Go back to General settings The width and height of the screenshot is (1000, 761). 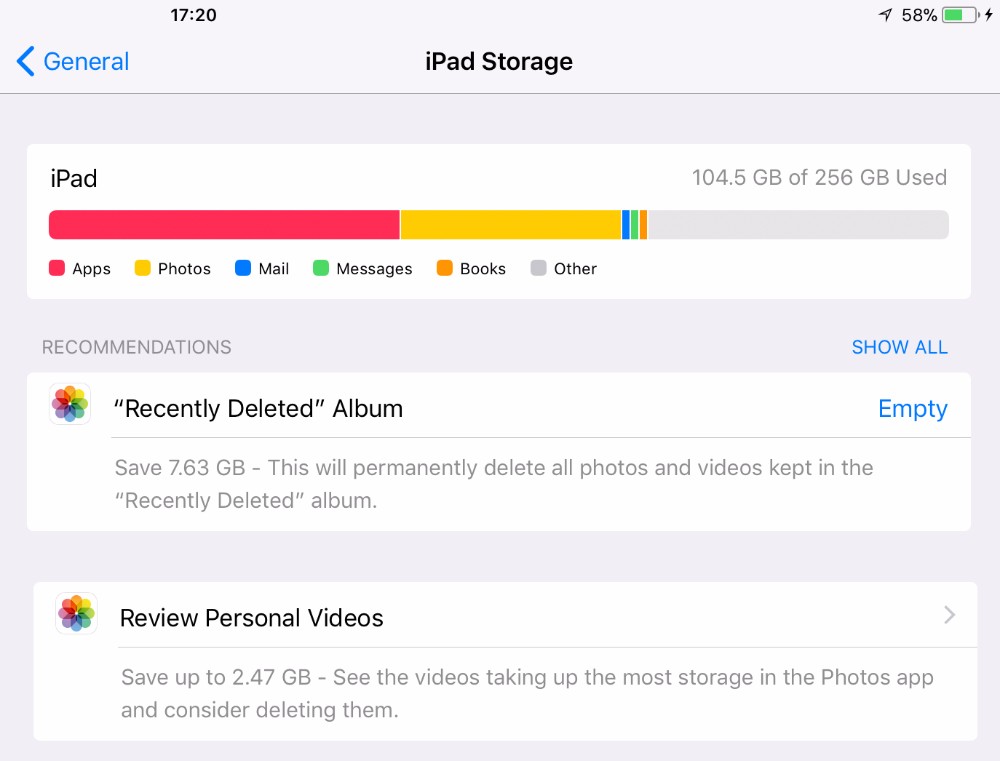(x=73, y=61)
